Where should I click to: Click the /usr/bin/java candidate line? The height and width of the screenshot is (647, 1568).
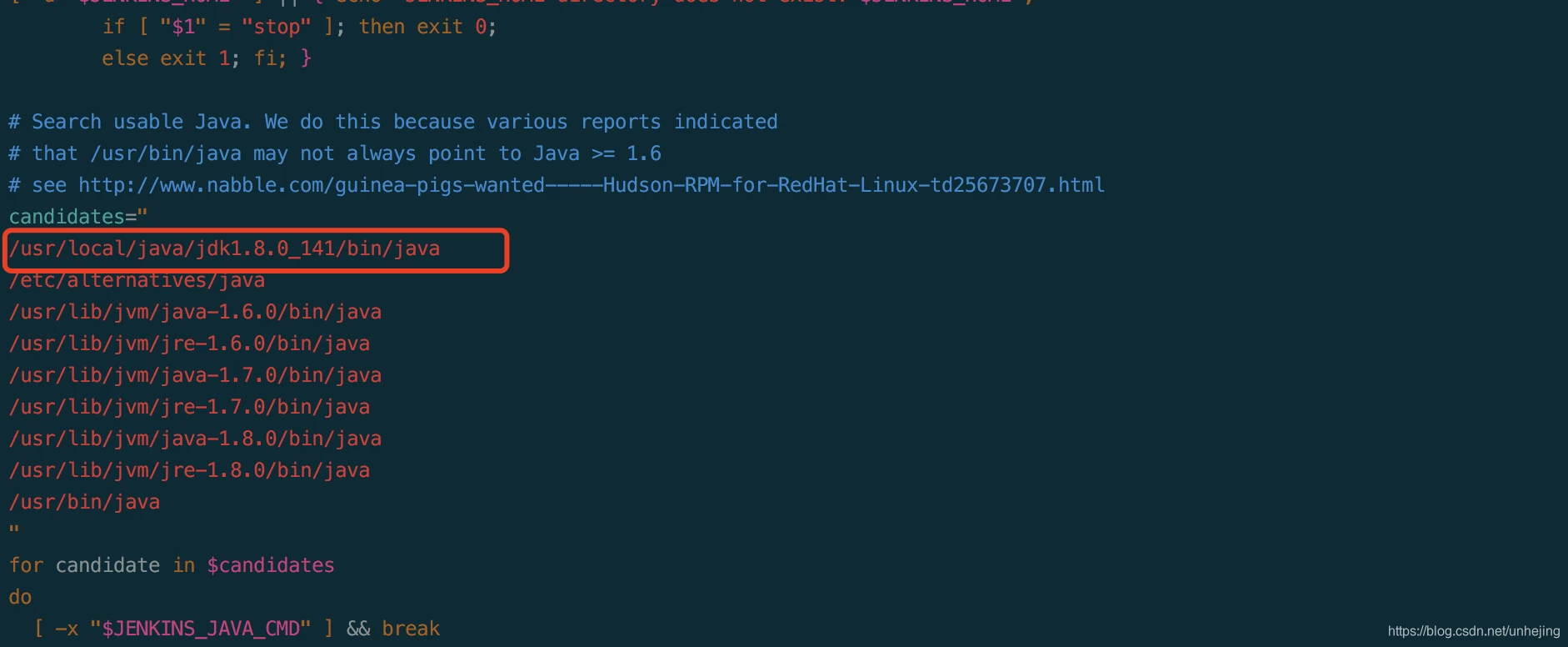(84, 502)
